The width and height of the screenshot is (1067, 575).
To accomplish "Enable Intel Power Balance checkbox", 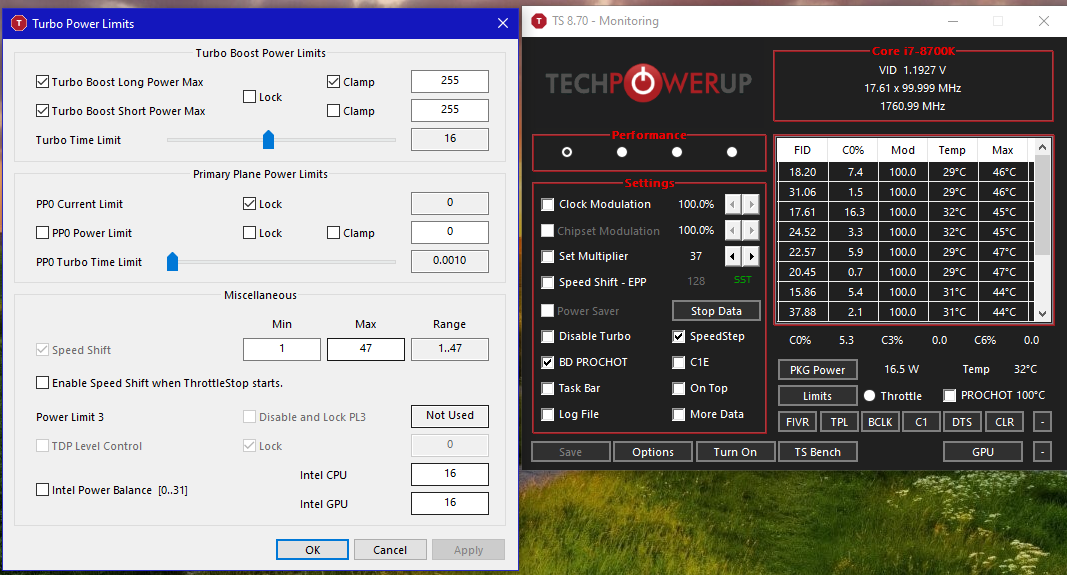I will click(x=42, y=489).
